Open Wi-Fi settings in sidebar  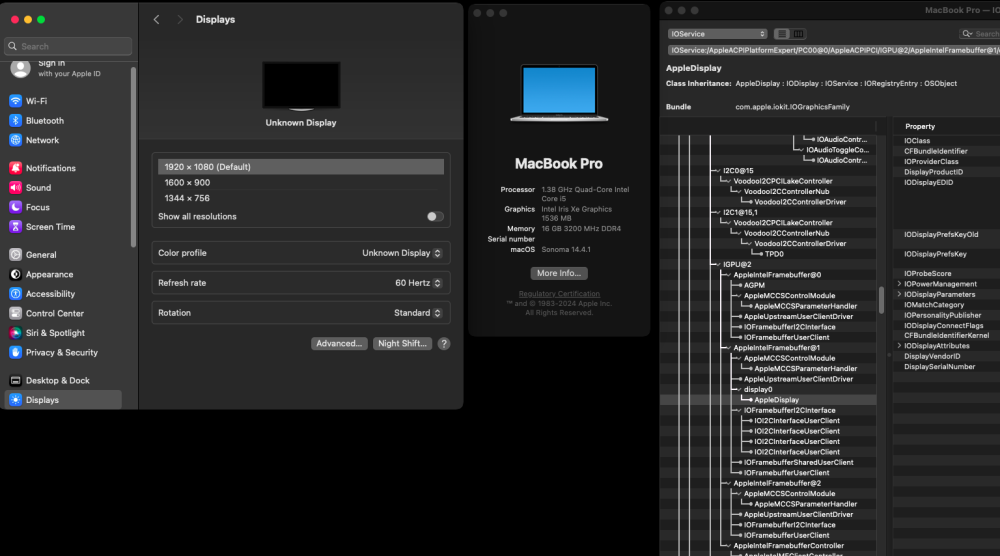tap(36, 101)
